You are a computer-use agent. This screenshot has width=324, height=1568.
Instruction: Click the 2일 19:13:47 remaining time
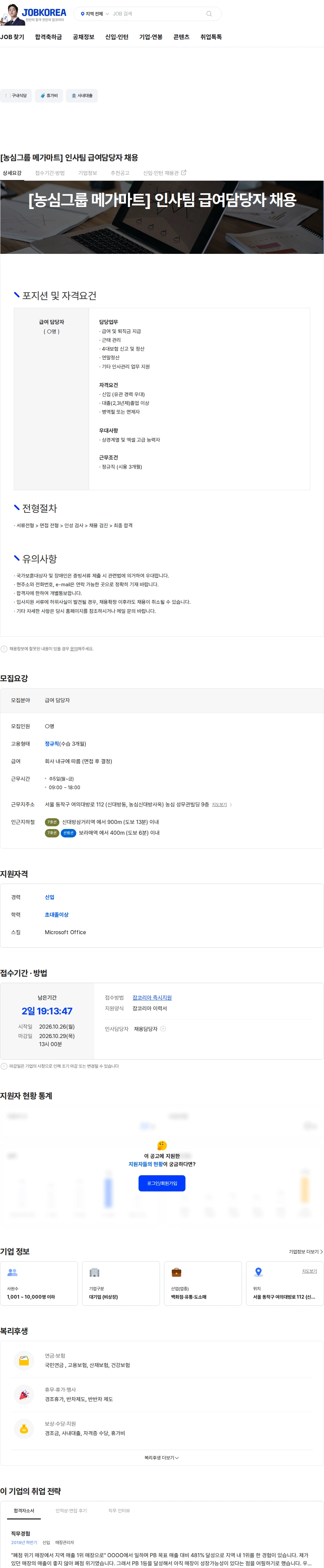point(47,1011)
